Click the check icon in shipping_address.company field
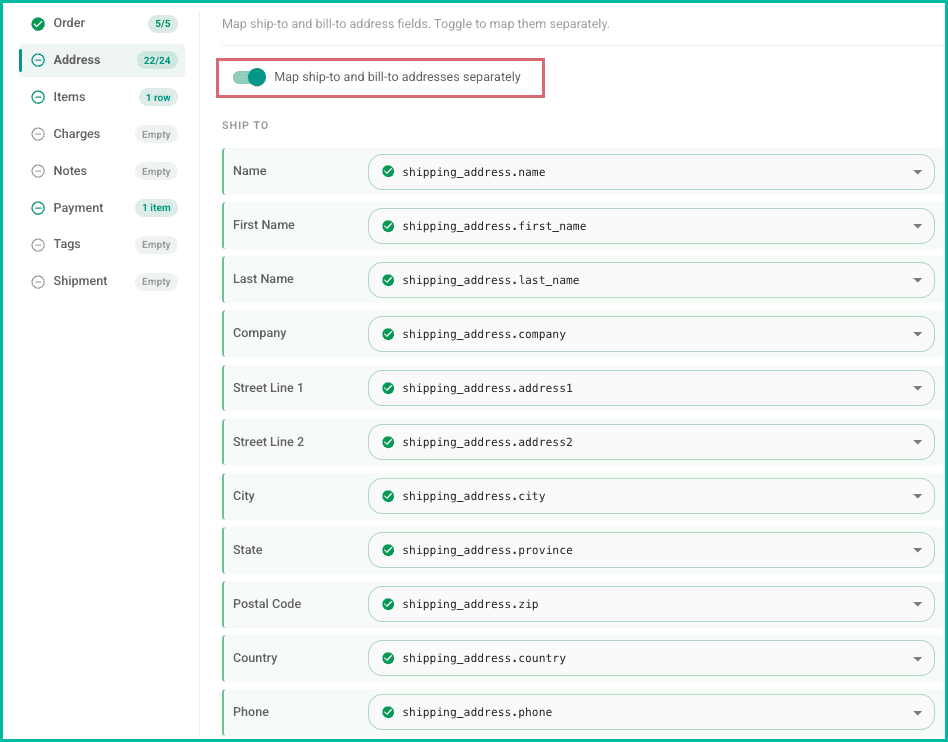 click(388, 334)
